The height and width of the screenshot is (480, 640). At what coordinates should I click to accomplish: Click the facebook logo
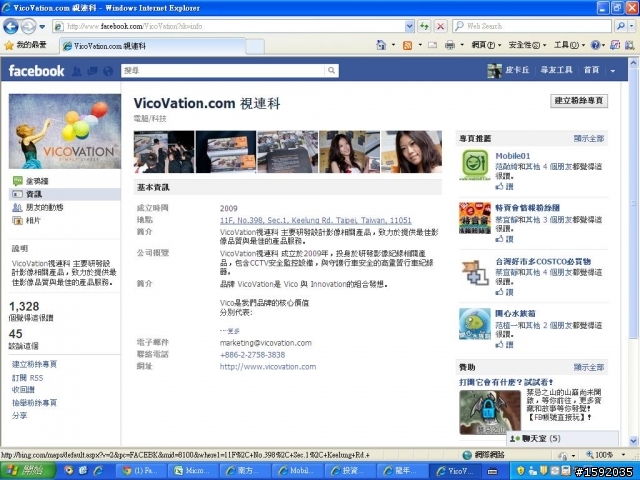[36, 71]
